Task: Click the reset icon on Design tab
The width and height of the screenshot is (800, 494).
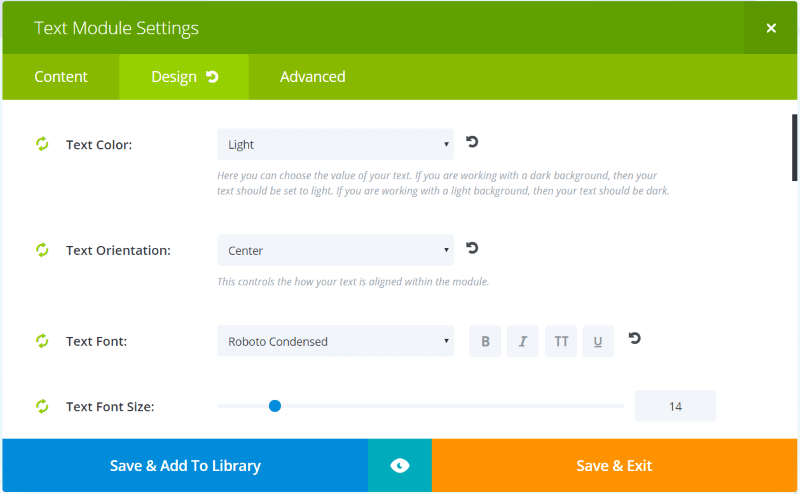Action: pyautogui.click(x=212, y=77)
